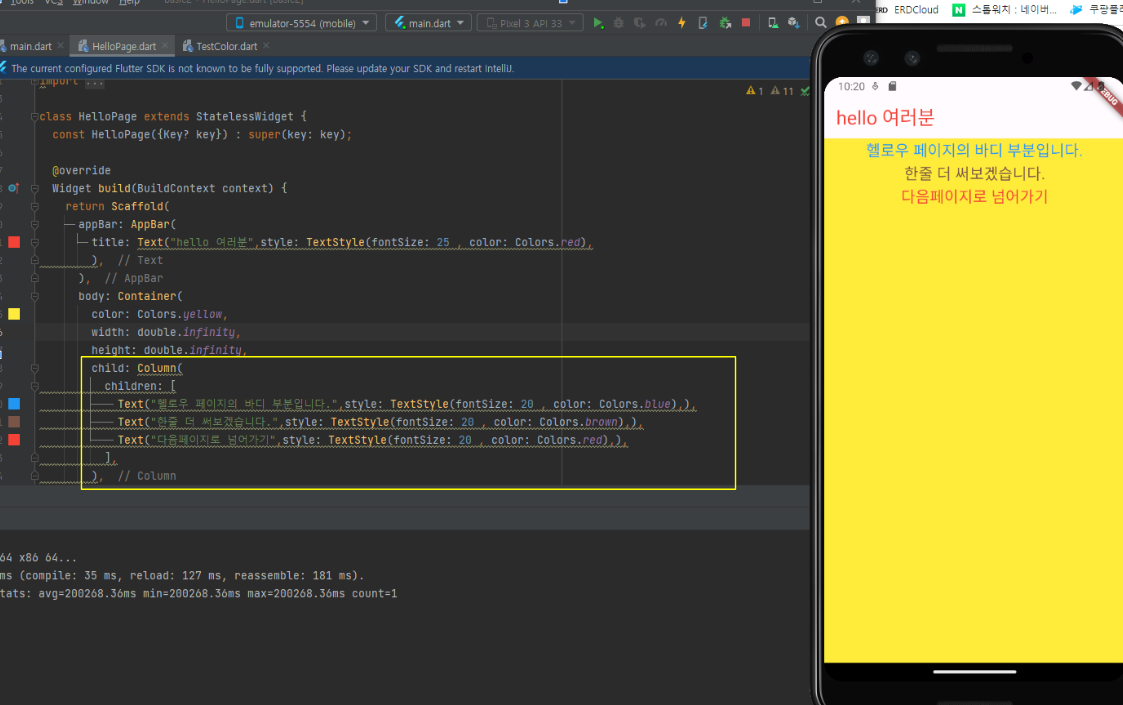Attach debugger to Android process icon
This screenshot has width=1123, height=705.
click(725, 23)
